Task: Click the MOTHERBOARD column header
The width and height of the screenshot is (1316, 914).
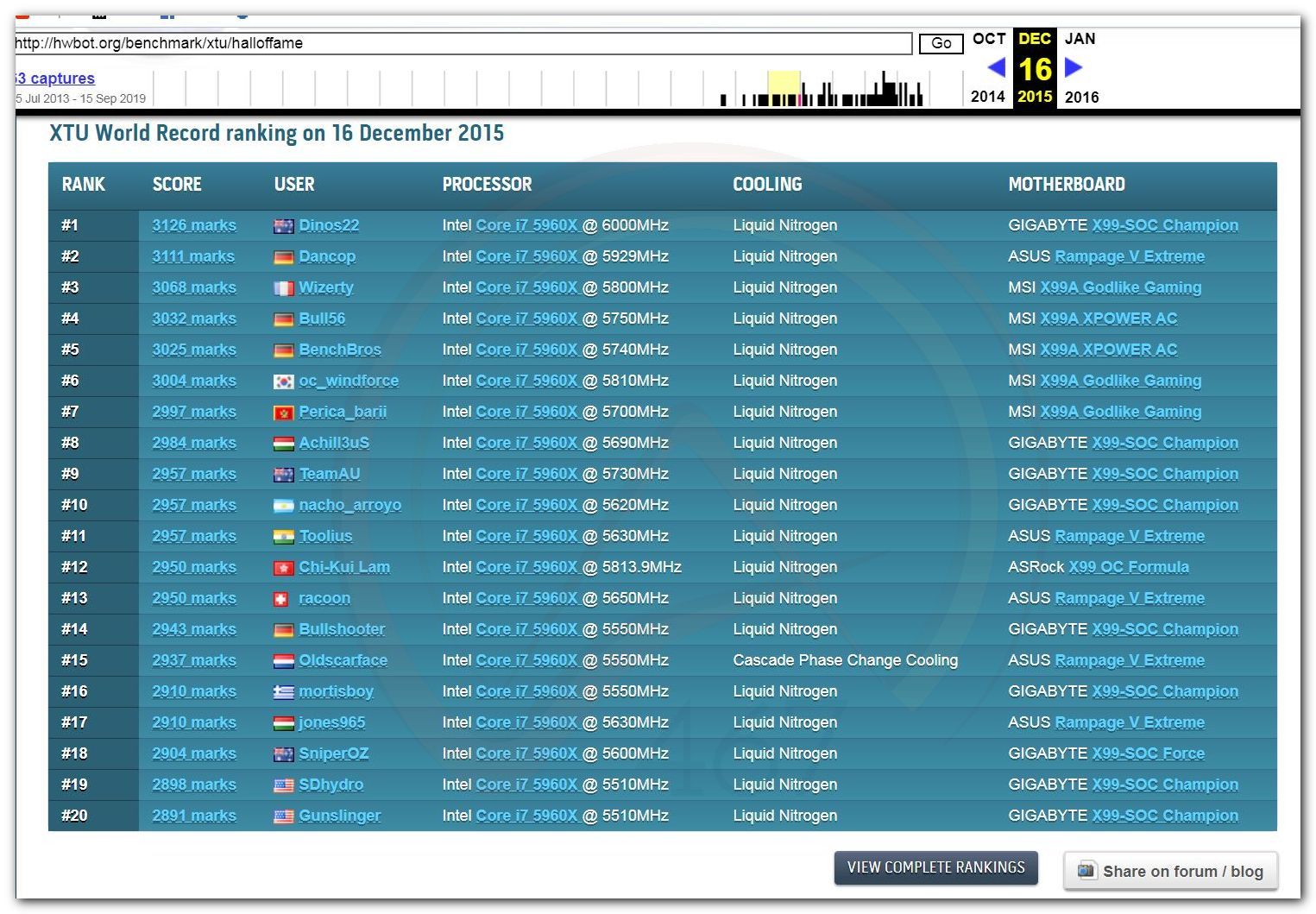Action: (1067, 185)
